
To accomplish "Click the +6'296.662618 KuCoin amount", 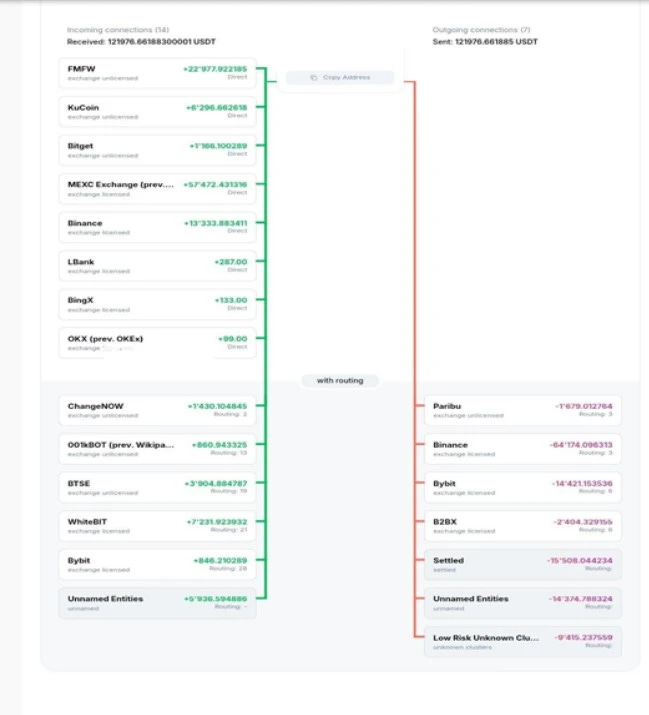I will 217,108.
